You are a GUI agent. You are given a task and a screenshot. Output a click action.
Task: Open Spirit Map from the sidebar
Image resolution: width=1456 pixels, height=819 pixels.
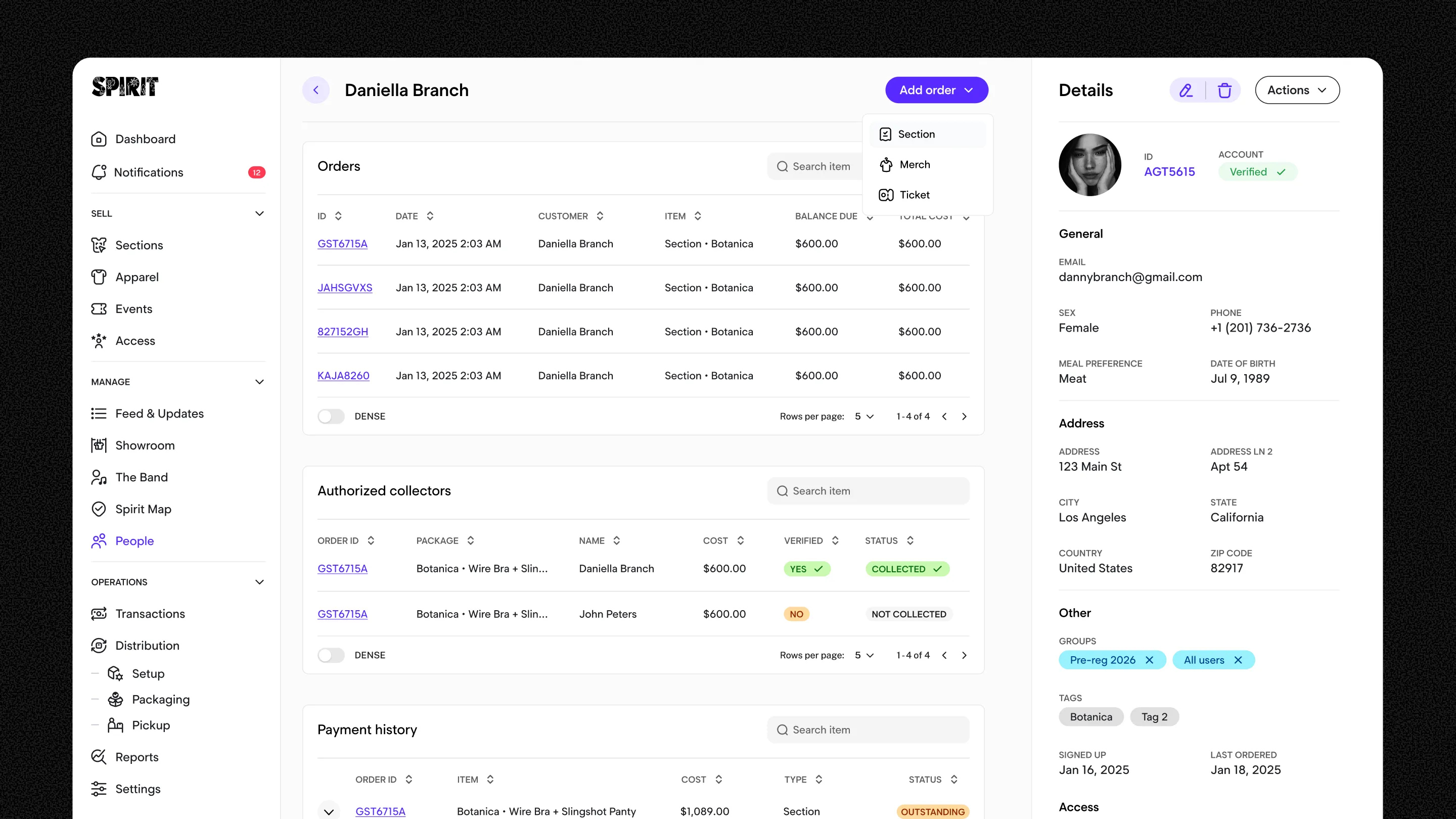tap(143, 509)
